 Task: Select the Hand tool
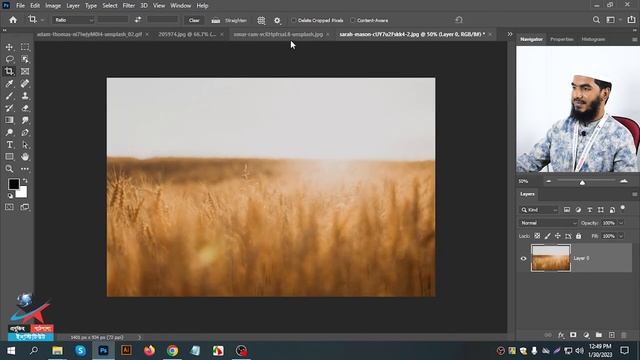[x=25, y=157]
